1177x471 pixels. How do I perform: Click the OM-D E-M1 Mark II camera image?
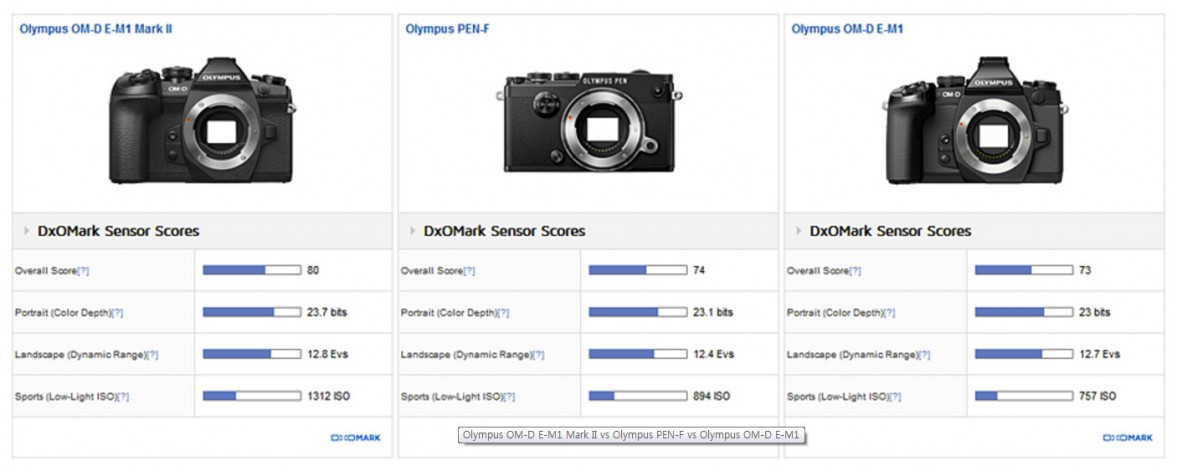[203, 120]
